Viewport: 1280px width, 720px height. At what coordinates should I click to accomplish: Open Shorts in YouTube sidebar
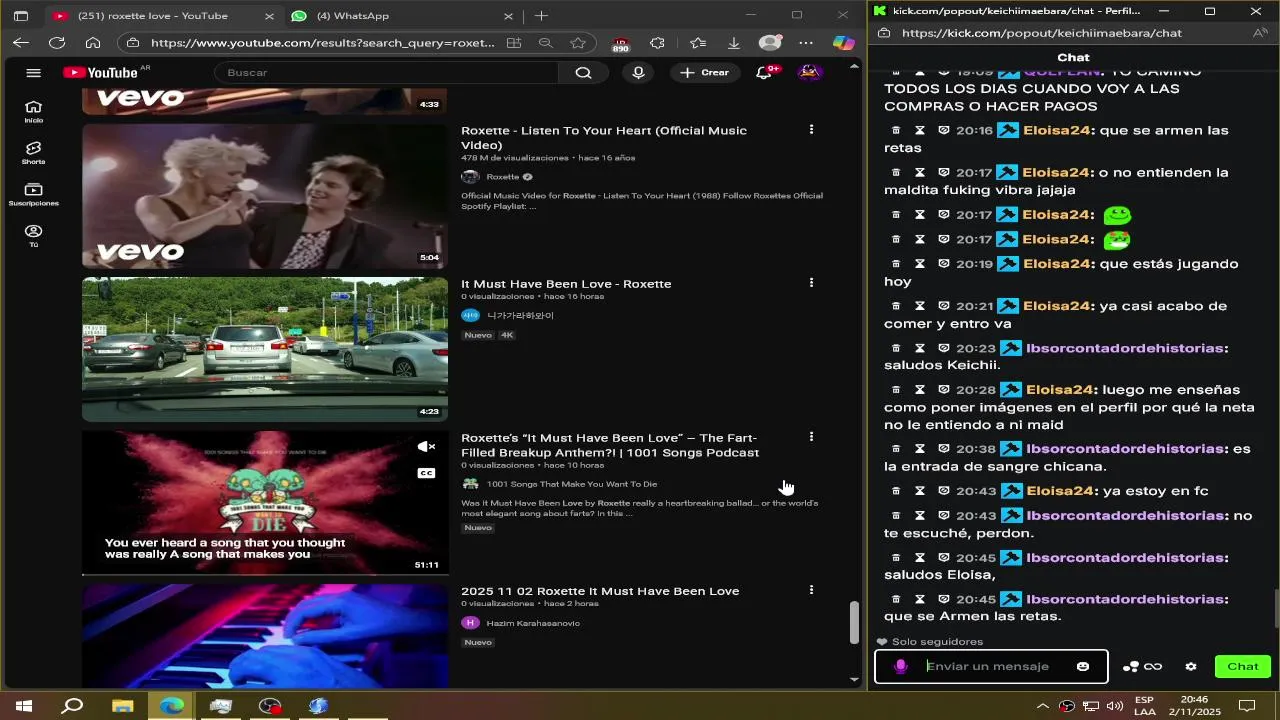[x=34, y=152]
